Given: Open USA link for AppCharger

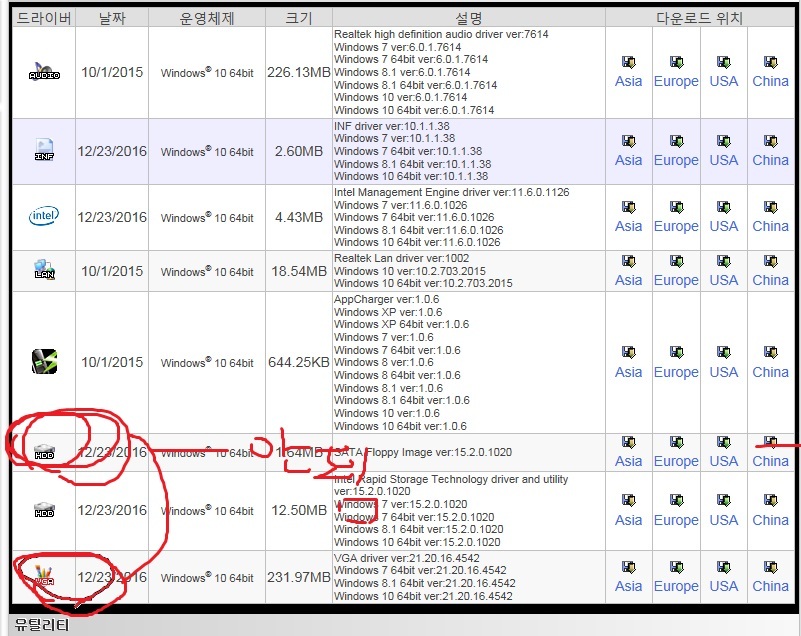Looking at the screenshot, I should [723, 372].
